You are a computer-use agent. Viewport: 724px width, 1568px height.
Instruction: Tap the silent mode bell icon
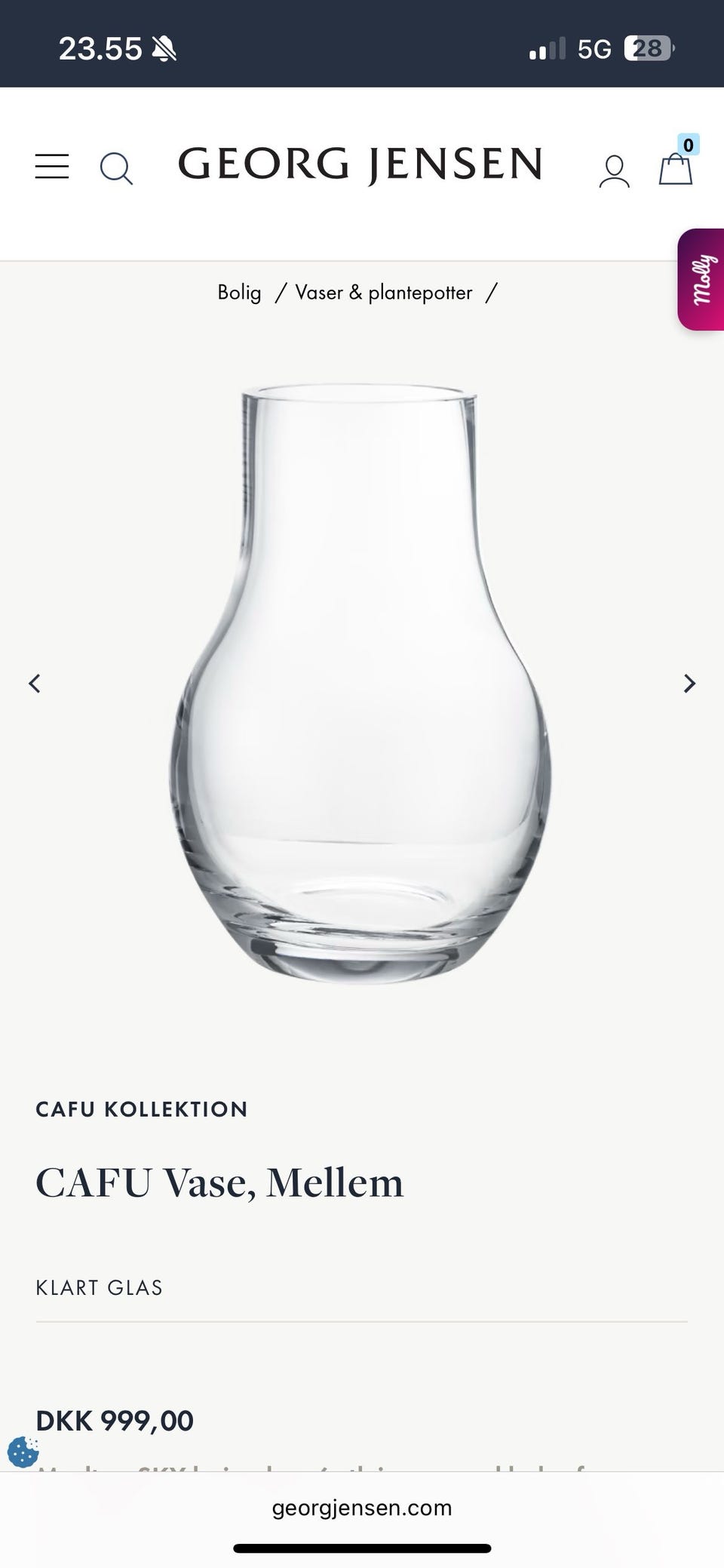click(x=164, y=49)
